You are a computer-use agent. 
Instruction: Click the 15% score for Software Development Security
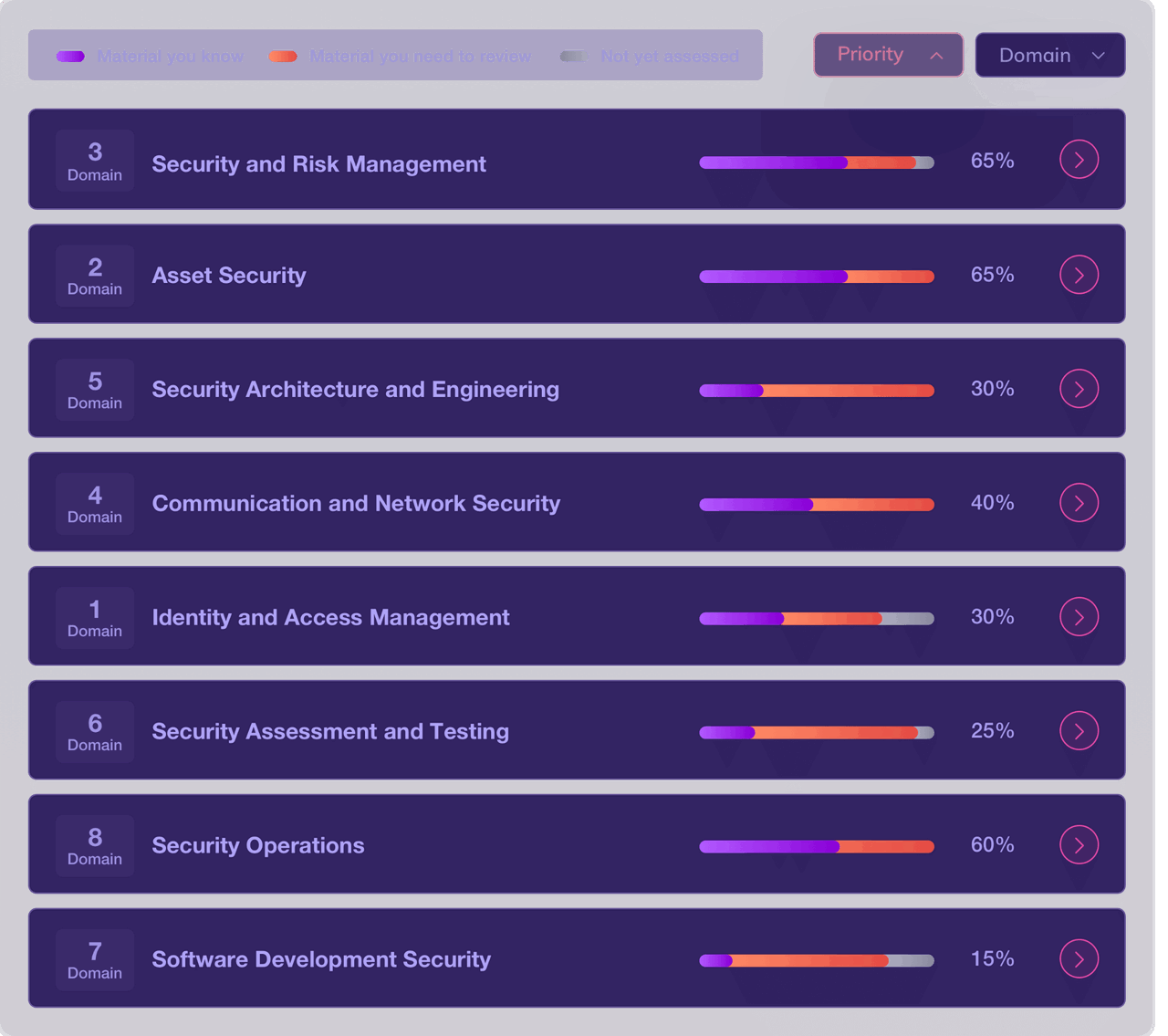tap(992, 959)
